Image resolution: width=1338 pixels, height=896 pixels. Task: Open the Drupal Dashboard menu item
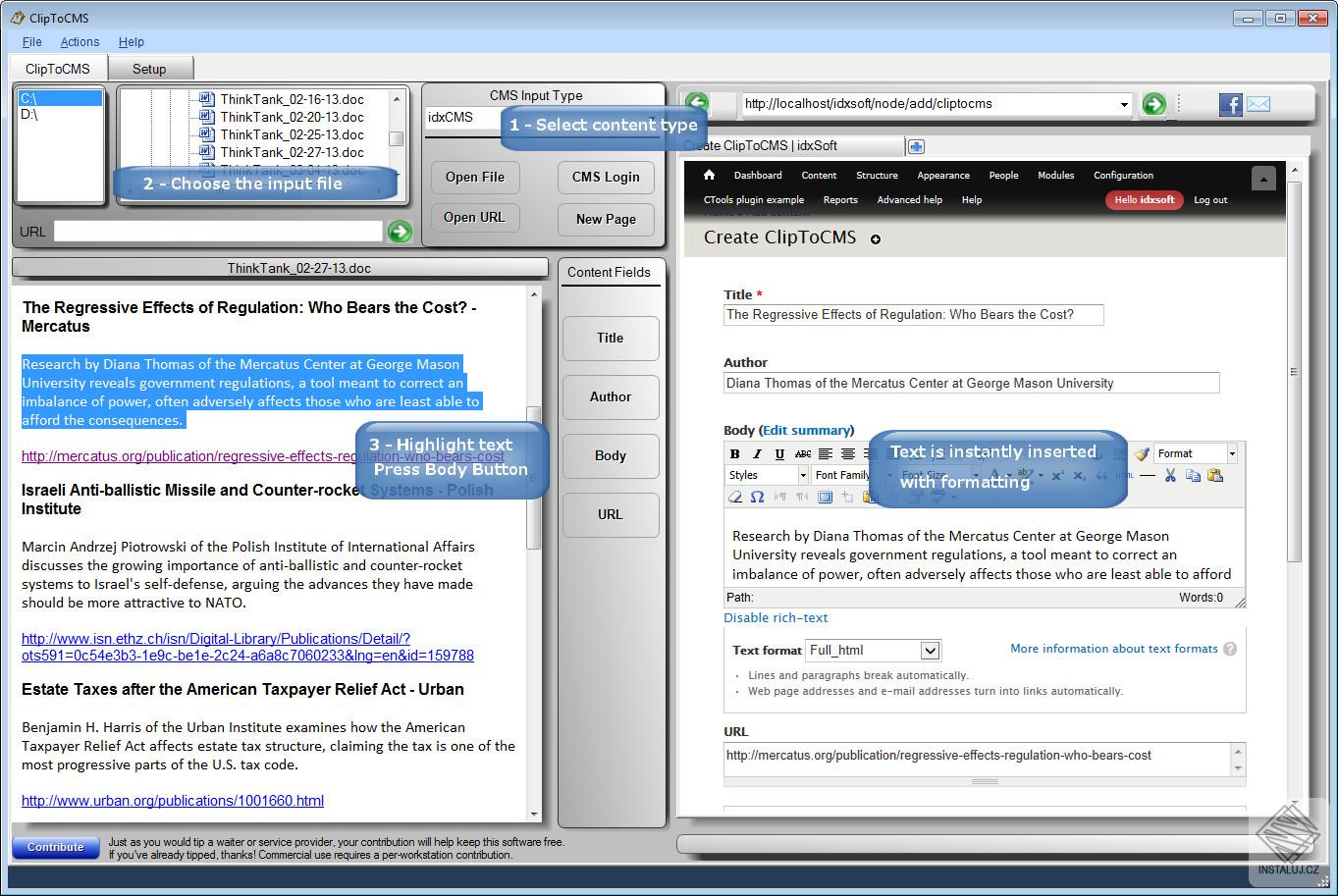(758, 176)
